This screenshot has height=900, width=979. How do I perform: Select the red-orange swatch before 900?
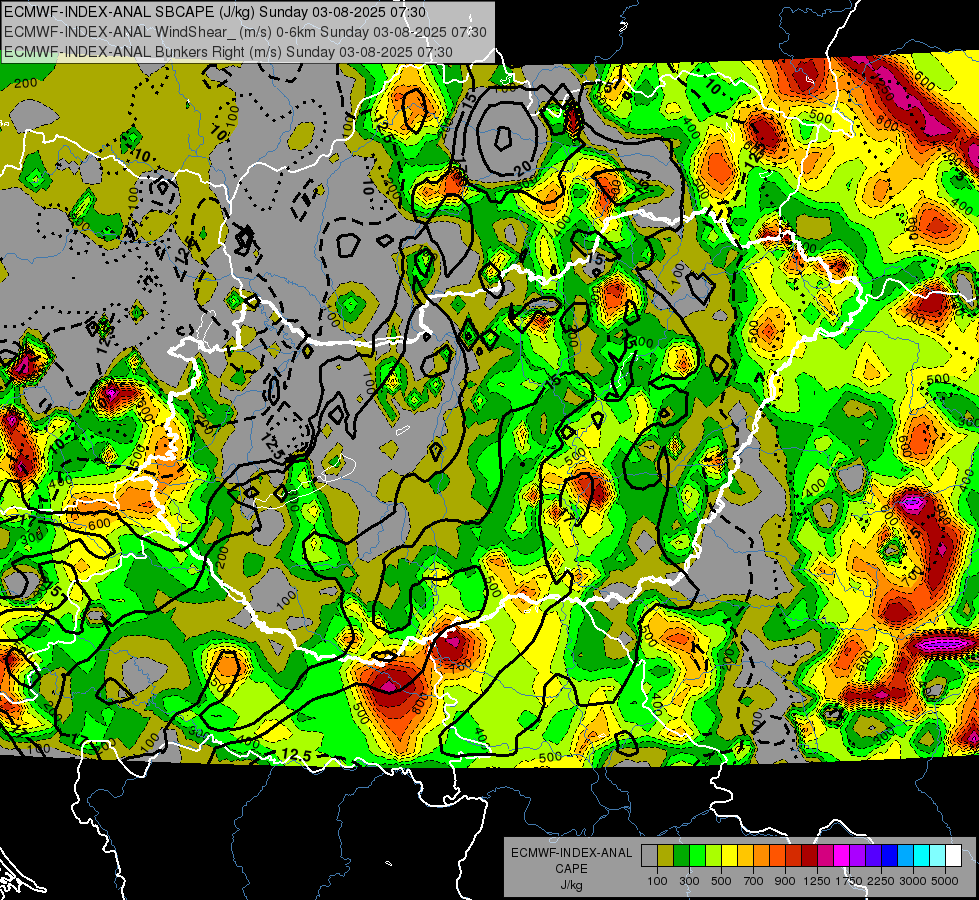777,856
